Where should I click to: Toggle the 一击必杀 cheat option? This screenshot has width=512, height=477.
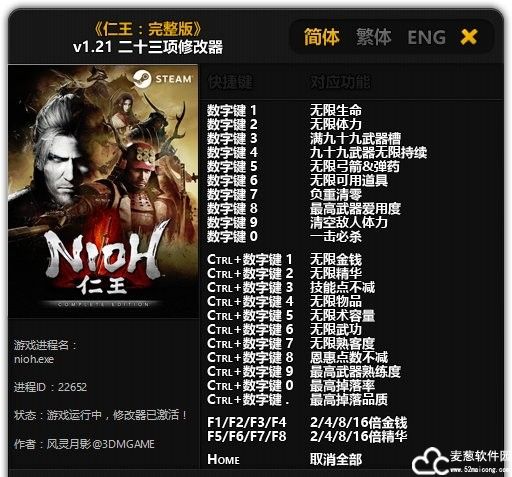click(x=336, y=236)
